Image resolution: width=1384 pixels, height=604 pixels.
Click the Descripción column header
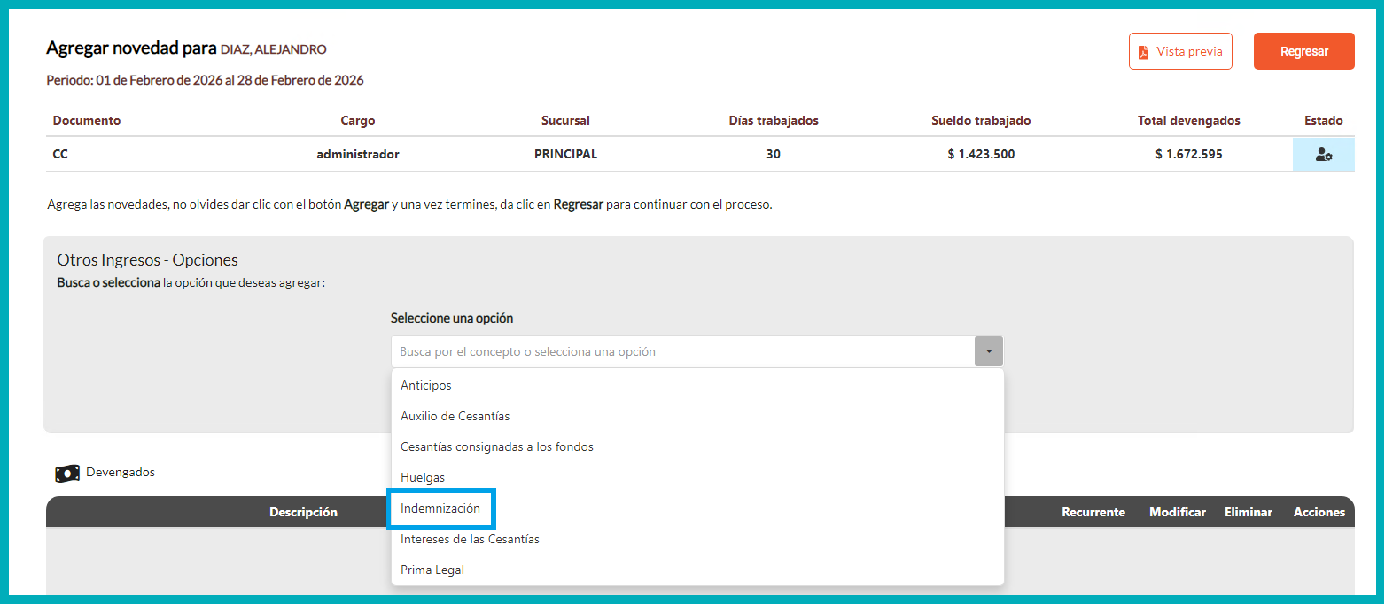click(303, 512)
